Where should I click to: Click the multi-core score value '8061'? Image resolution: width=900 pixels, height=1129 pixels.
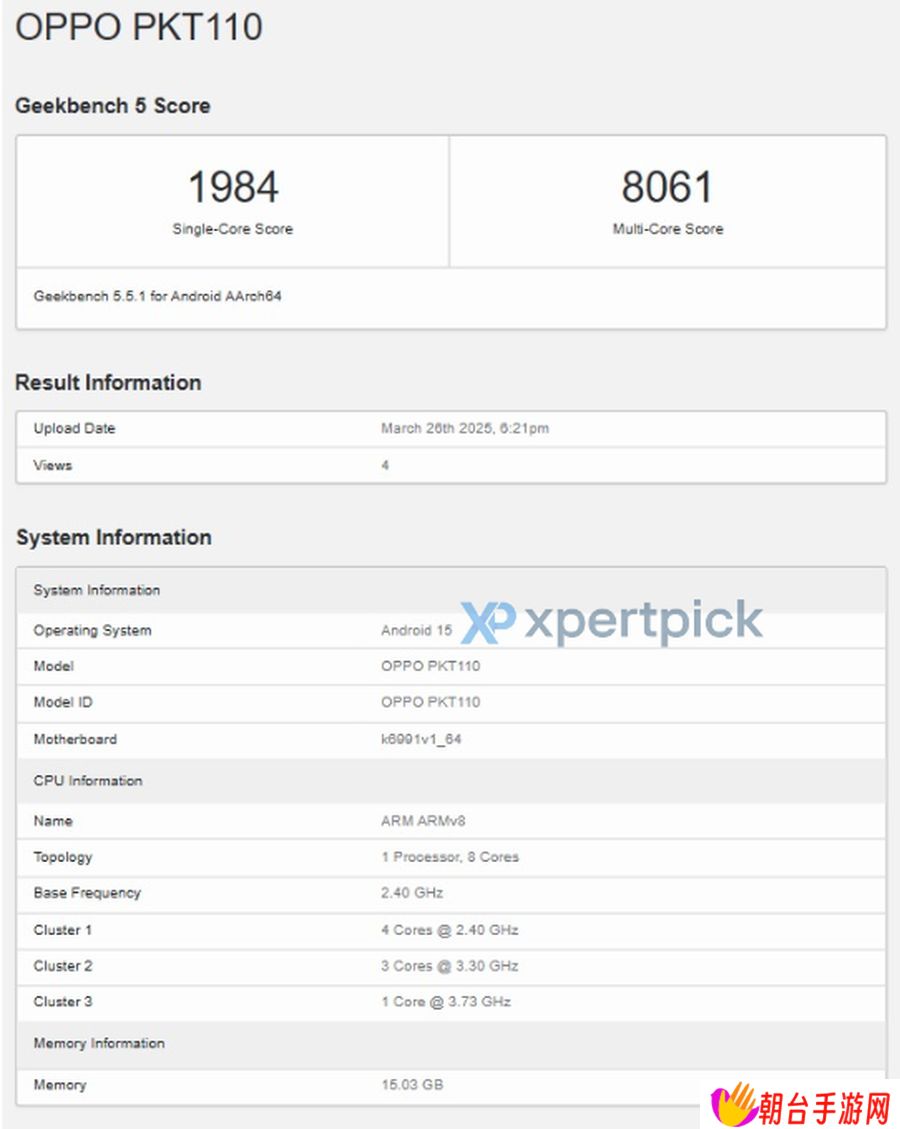[x=667, y=186]
